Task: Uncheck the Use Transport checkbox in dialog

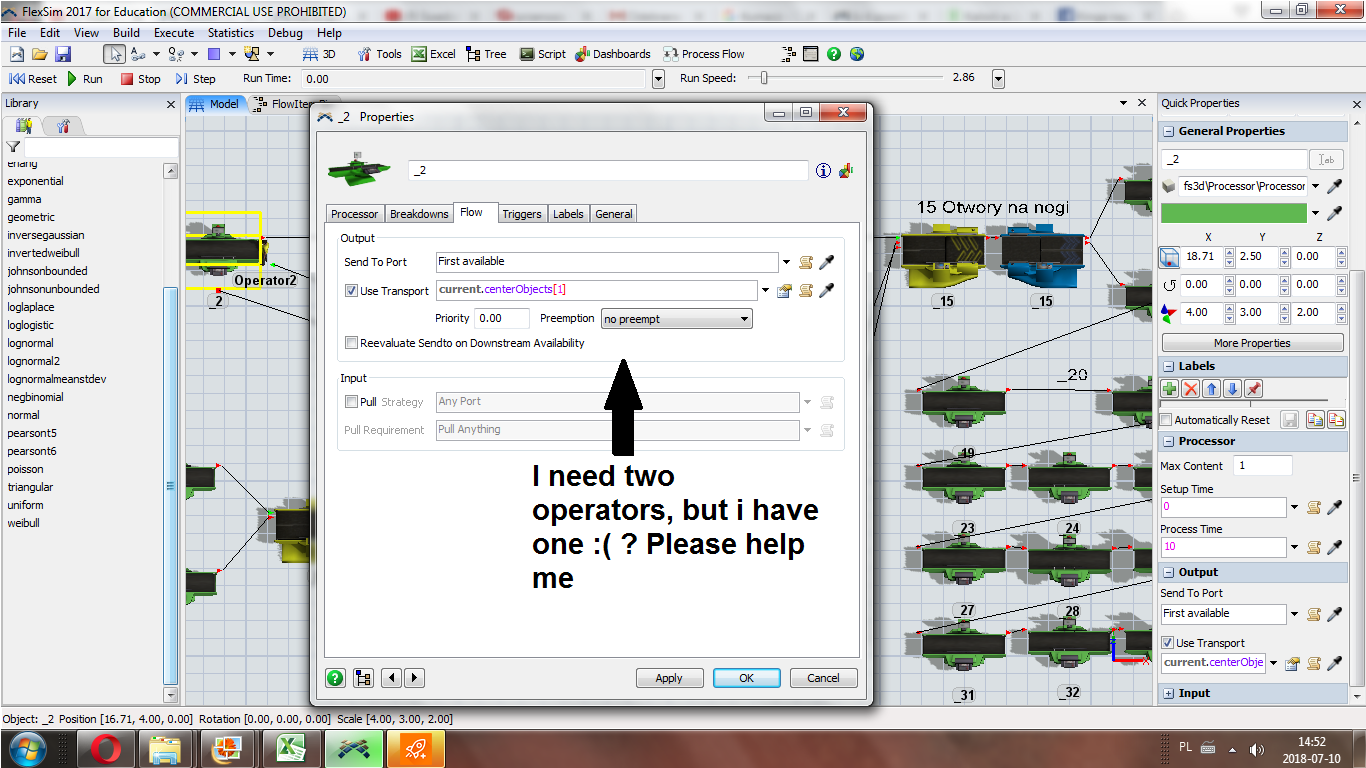Action: pos(351,291)
